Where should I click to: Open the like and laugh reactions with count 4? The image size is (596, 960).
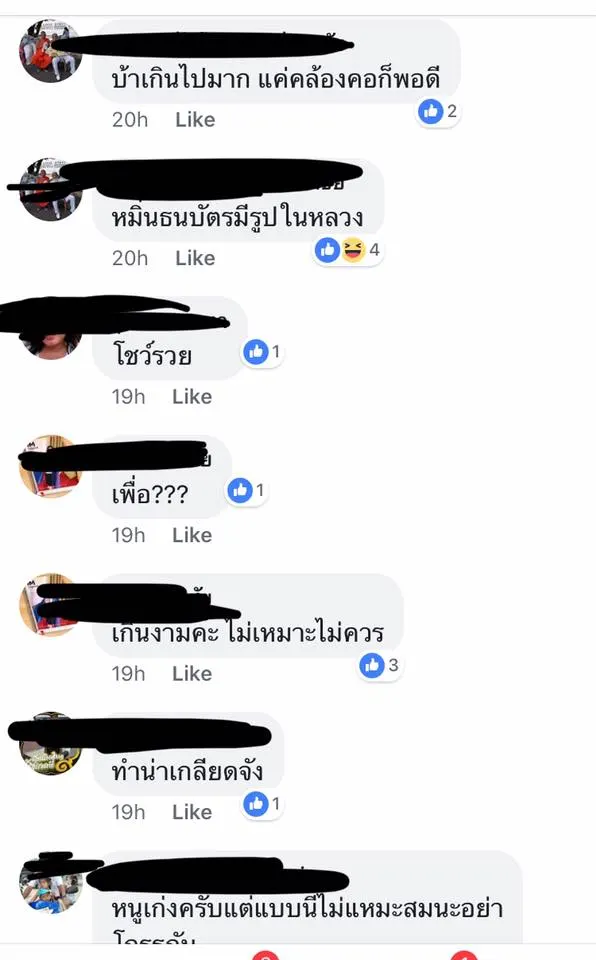348,250
